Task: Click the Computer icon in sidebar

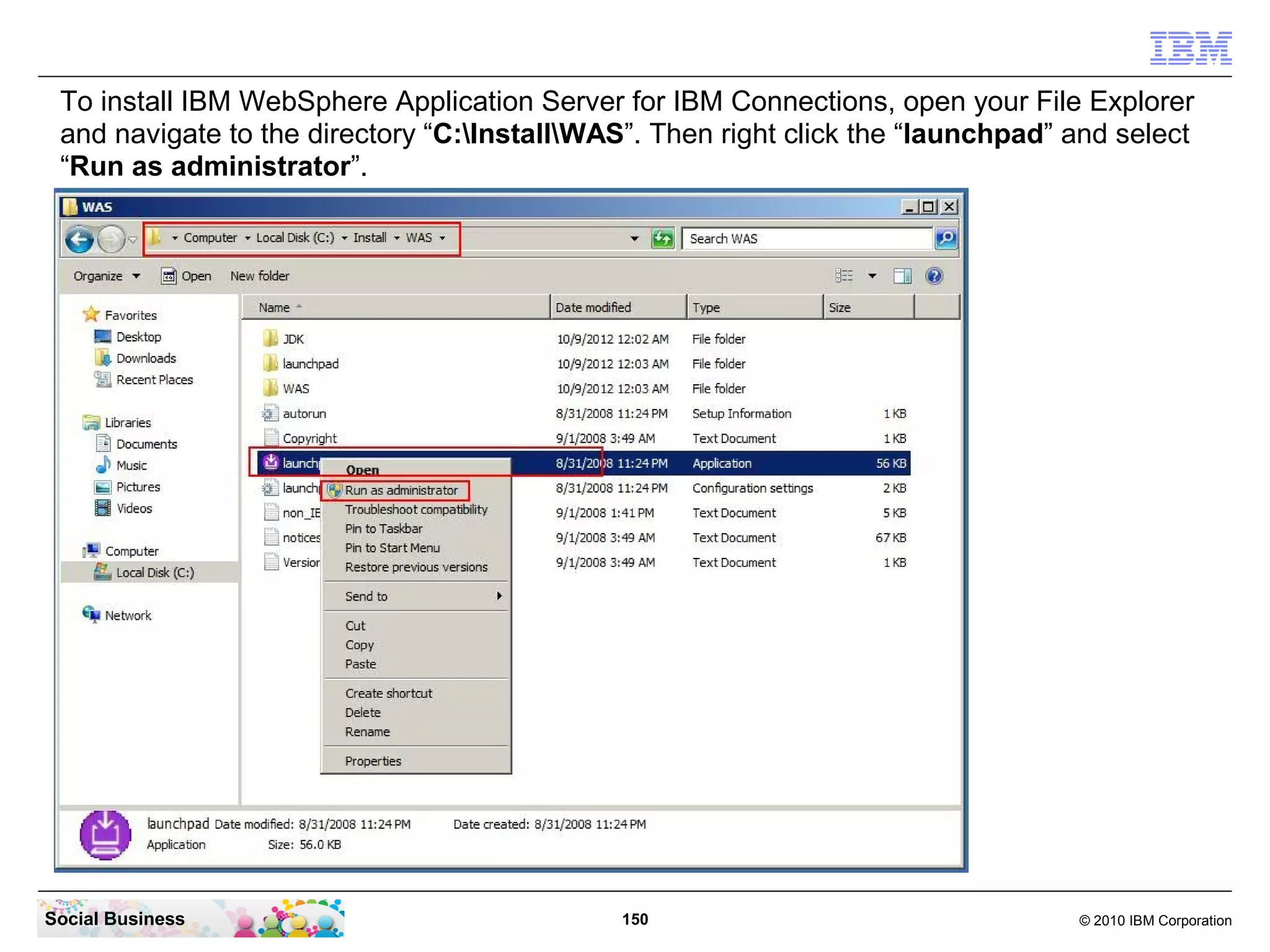Action: click(x=91, y=550)
